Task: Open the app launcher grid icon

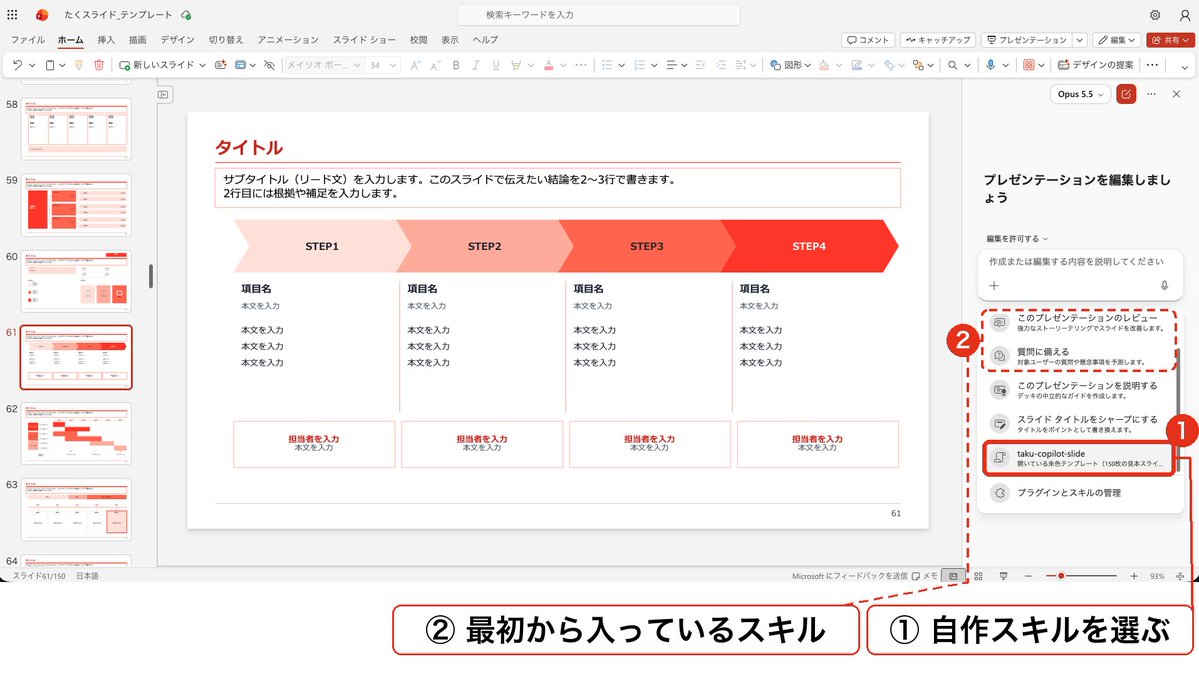Action: [12, 15]
